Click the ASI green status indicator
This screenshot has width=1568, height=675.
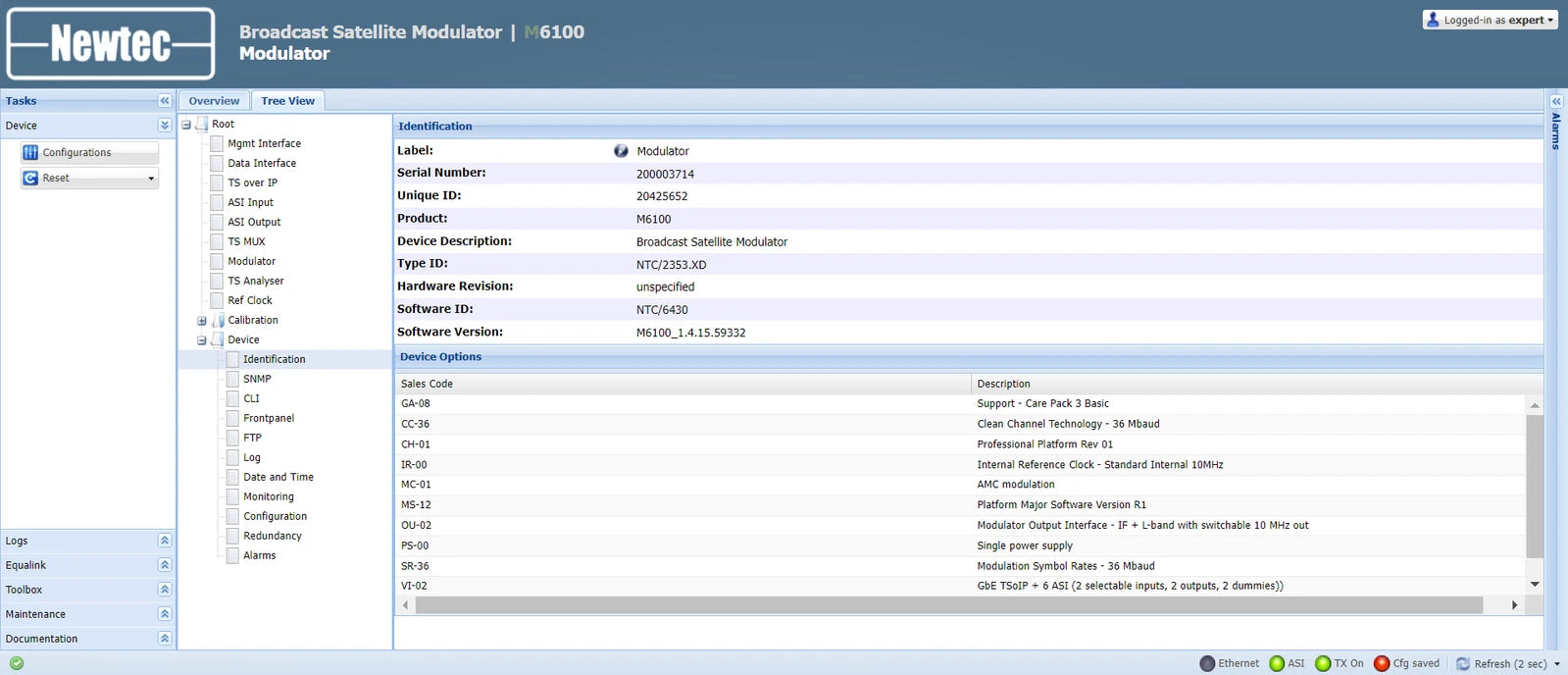(x=1277, y=663)
